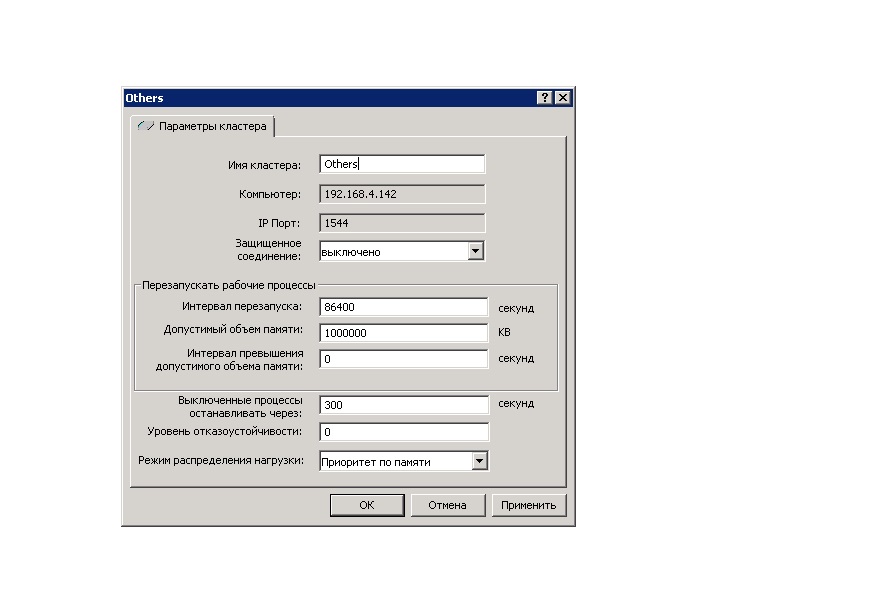Focus the Выключенные процессы останавливать через field
This screenshot has height=614, width=873.
pyautogui.click(x=403, y=405)
